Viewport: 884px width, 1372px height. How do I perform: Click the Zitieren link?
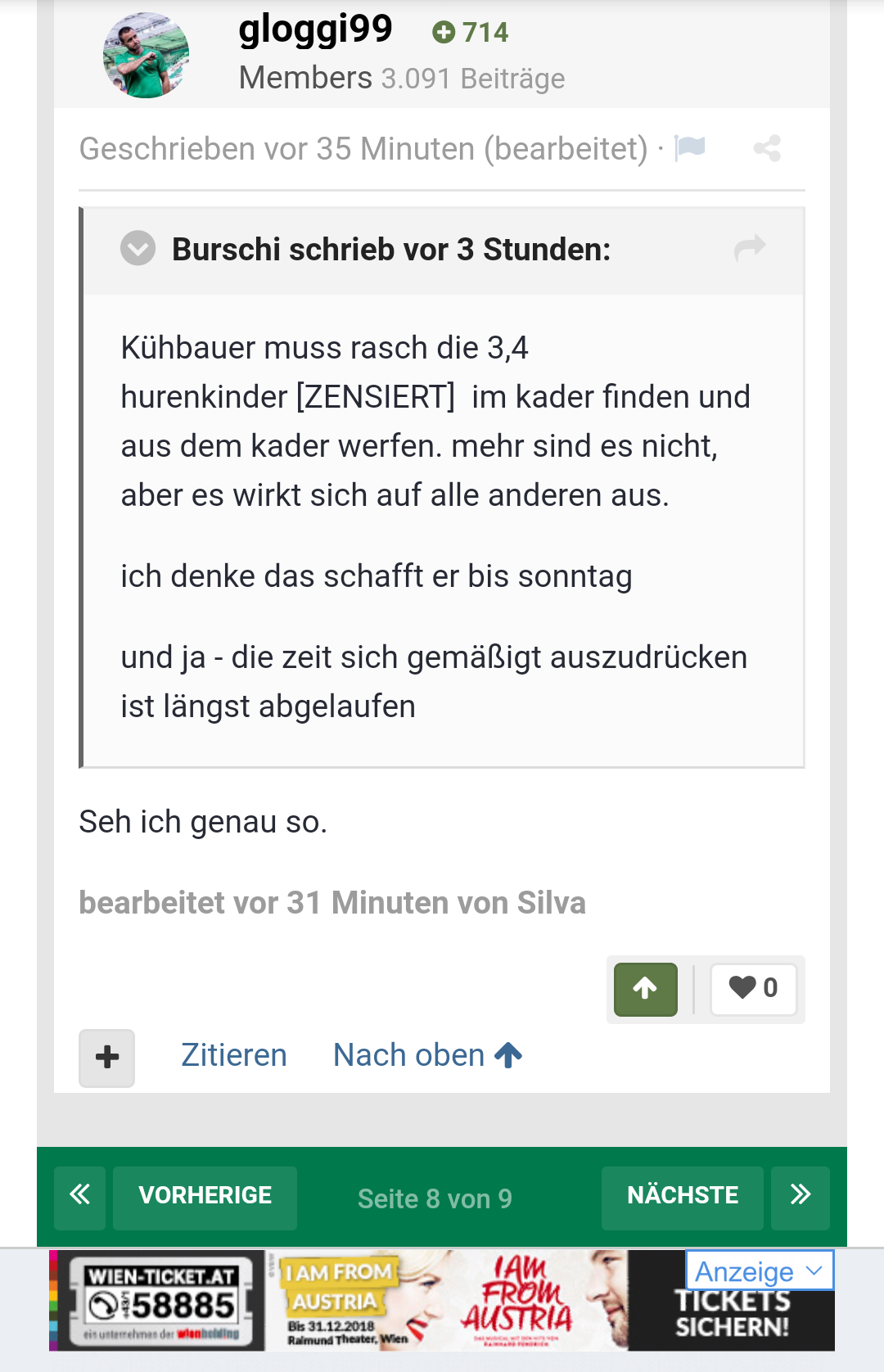tap(234, 1055)
